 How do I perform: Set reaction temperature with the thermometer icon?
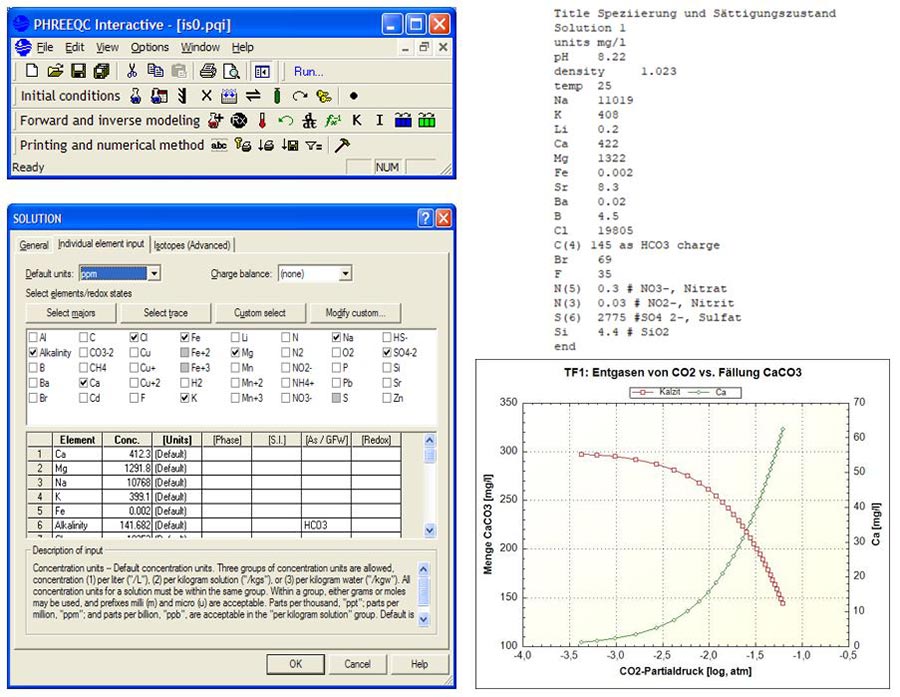point(262,121)
